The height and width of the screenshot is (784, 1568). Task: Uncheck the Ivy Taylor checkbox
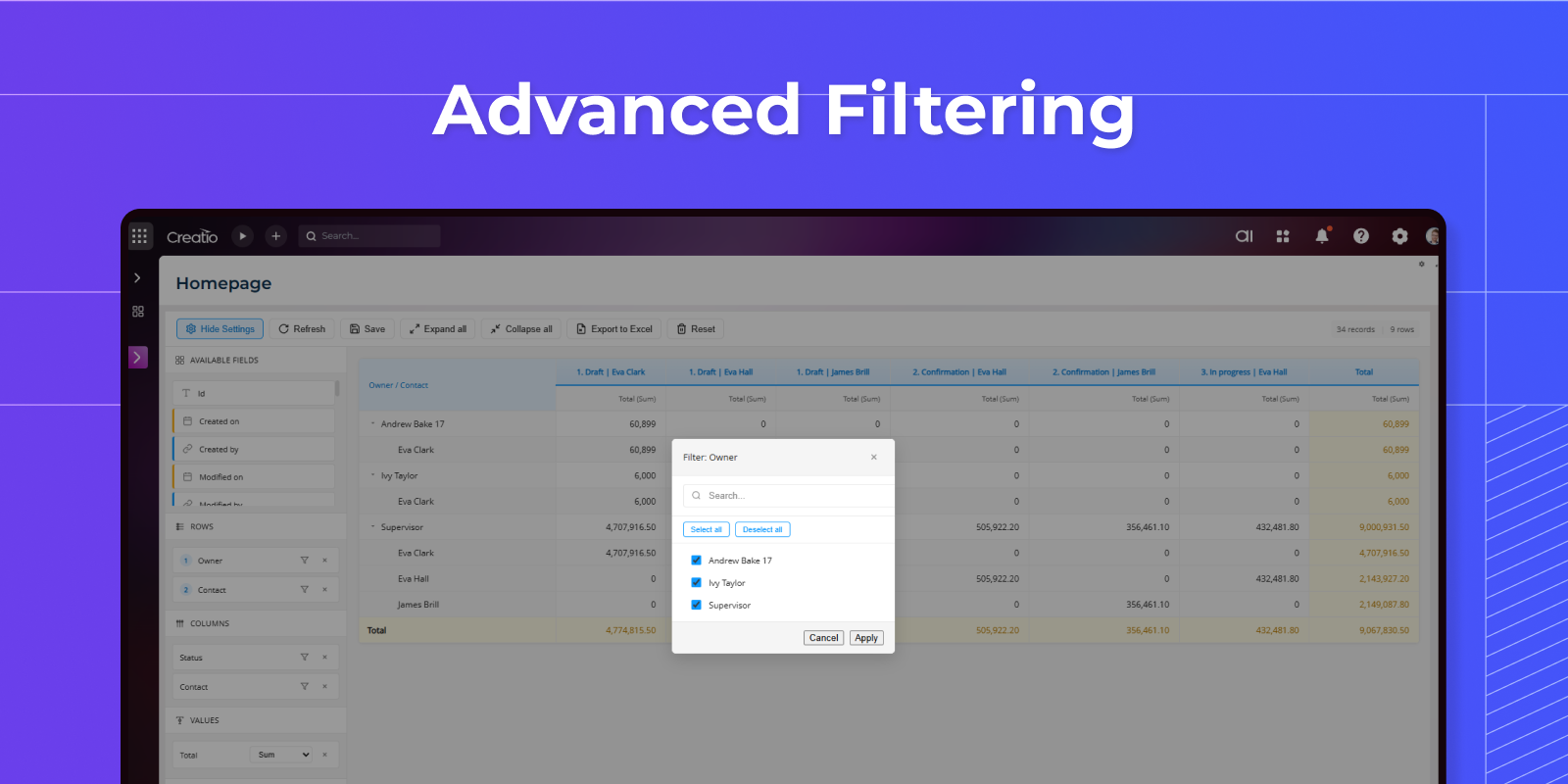(x=696, y=582)
